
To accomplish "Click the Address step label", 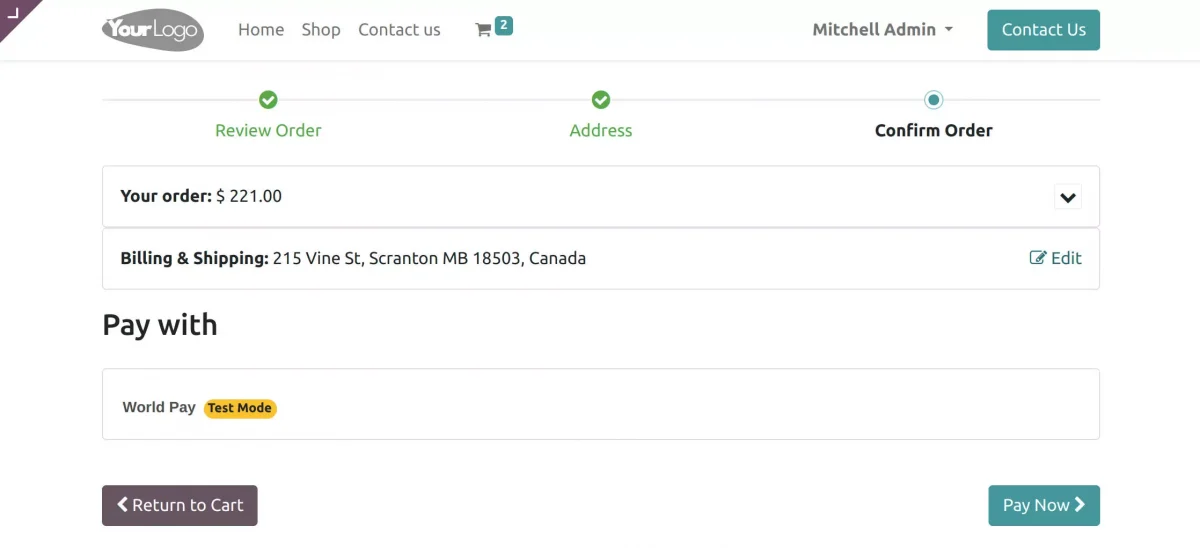I will pyautogui.click(x=601, y=131).
